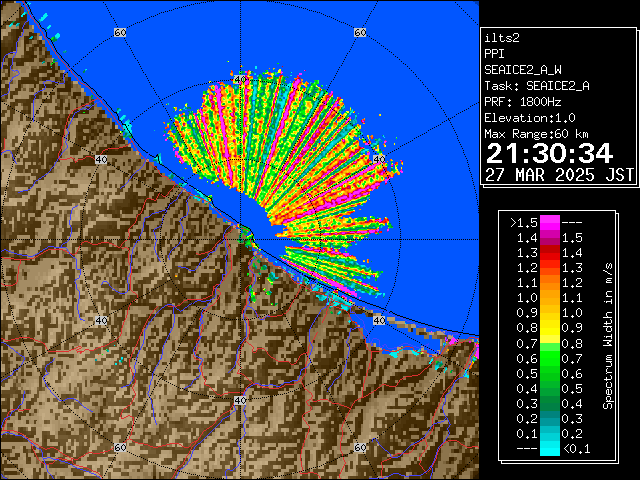Click the radar origin where the crosshair lines meet
Screen dimensions: 640x480
pyautogui.click(x=240, y=240)
